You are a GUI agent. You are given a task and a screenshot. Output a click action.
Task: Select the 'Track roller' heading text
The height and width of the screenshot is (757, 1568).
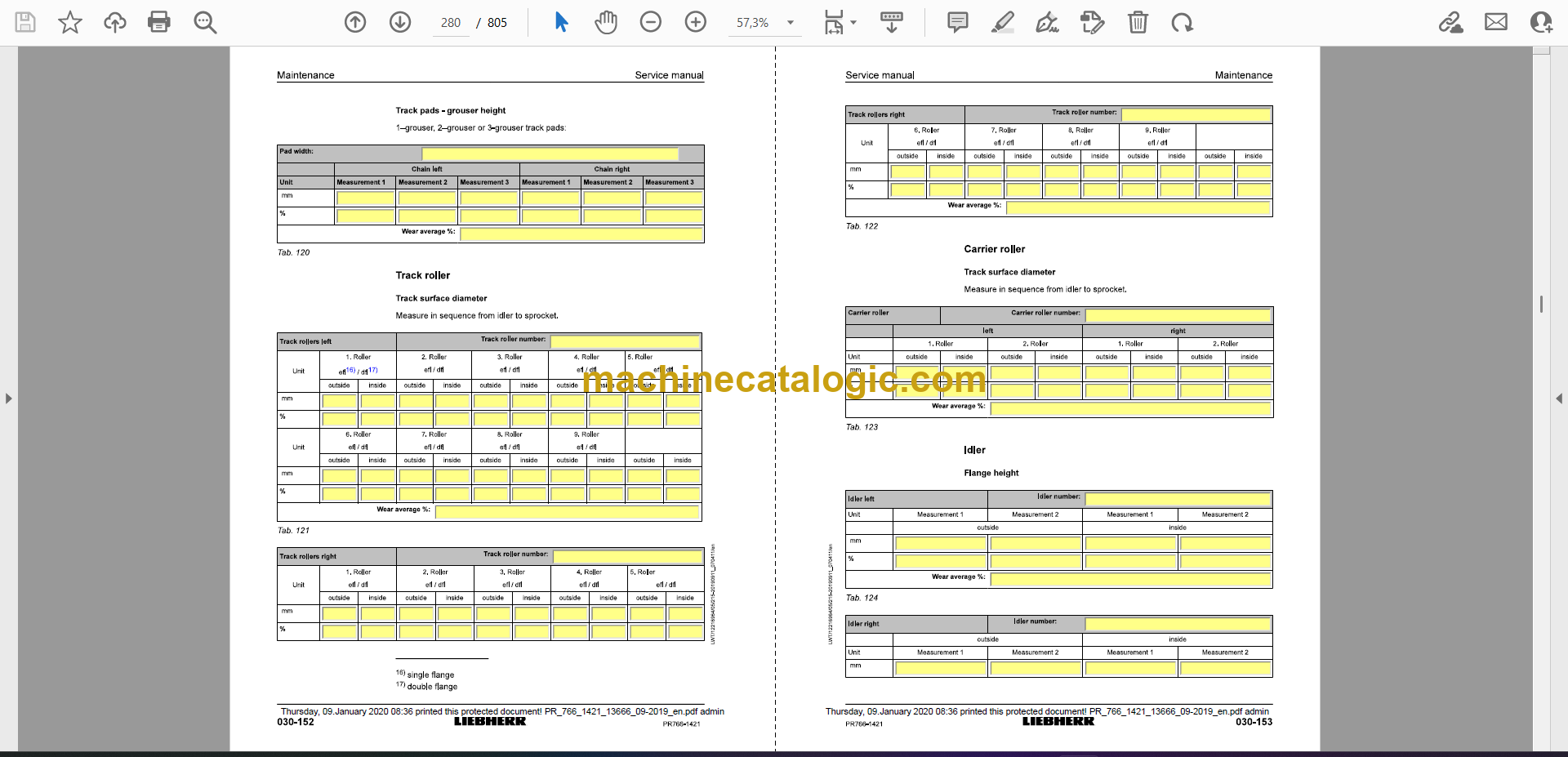423,275
